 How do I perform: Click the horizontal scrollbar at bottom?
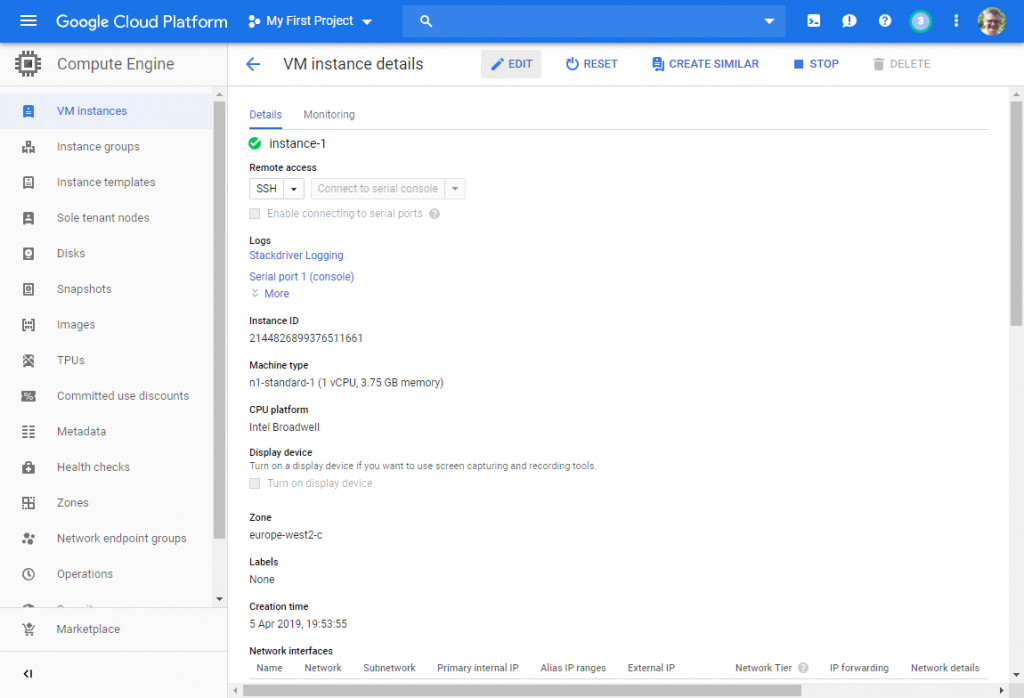point(522,691)
